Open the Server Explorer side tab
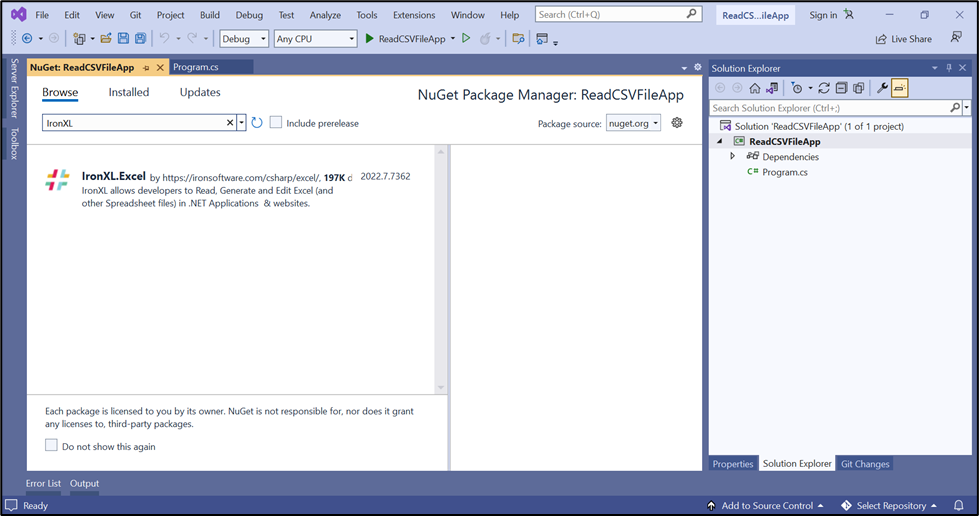Viewport: 979px width, 516px height. pyautogui.click(x=14, y=88)
